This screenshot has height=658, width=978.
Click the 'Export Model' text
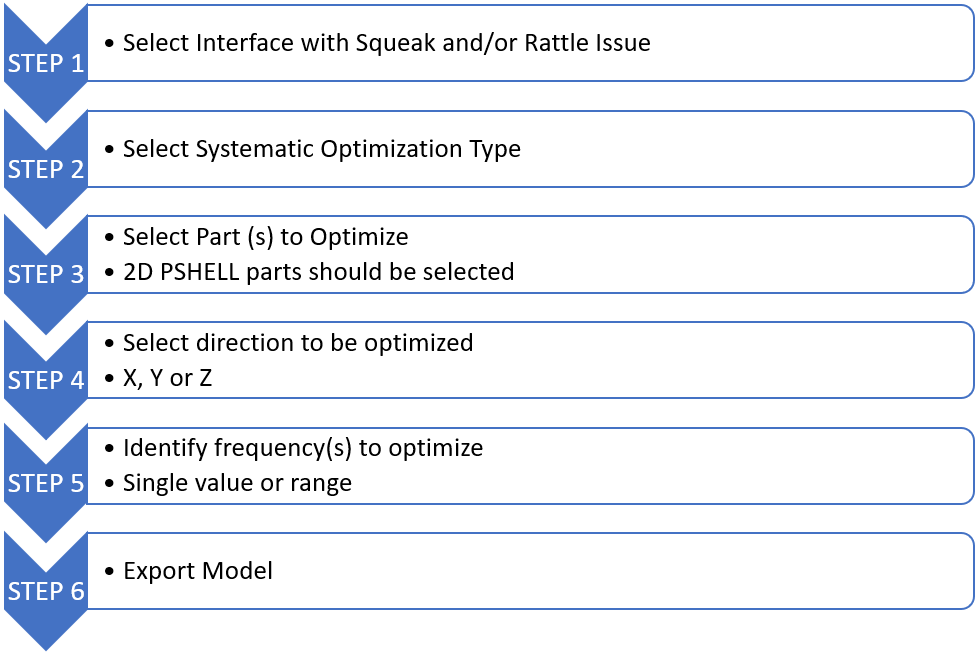(197, 571)
